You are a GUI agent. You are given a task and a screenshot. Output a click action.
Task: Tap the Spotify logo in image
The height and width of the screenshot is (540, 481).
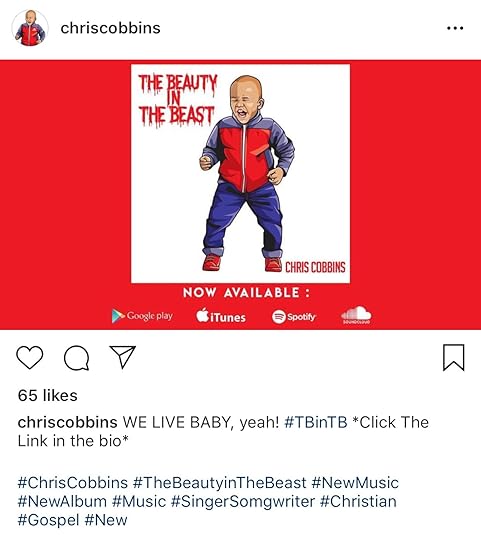[x=294, y=316]
